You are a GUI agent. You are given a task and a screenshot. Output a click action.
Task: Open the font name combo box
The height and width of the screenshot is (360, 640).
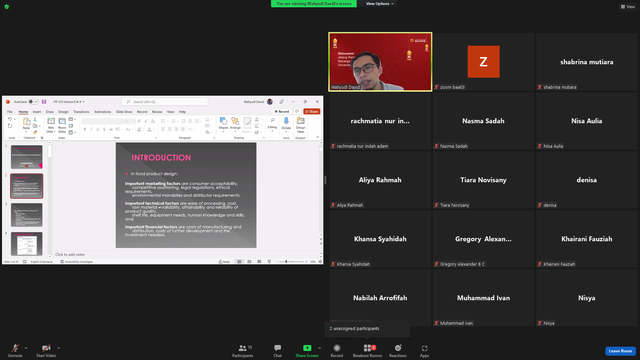click(x=102, y=121)
